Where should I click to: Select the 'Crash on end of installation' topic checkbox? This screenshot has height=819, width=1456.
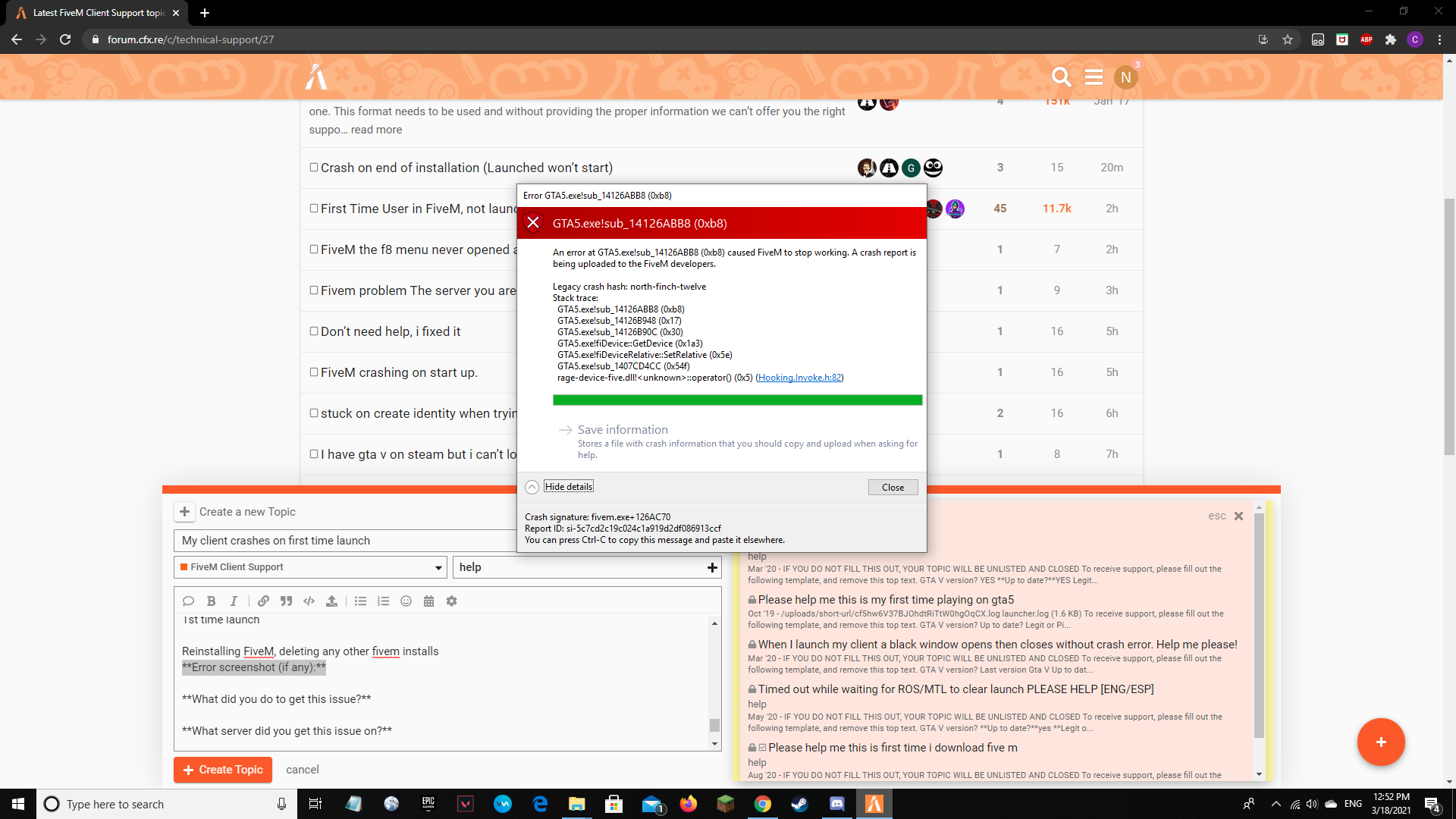[x=314, y=167]
